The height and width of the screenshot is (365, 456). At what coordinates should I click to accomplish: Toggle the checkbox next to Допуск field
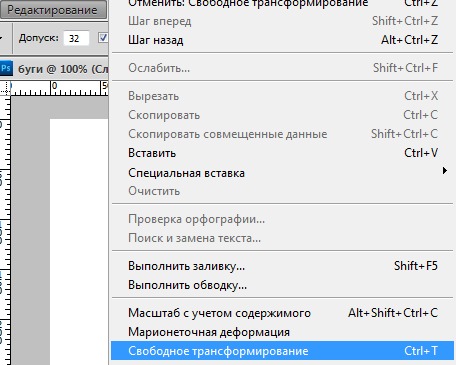pos(103,38)
